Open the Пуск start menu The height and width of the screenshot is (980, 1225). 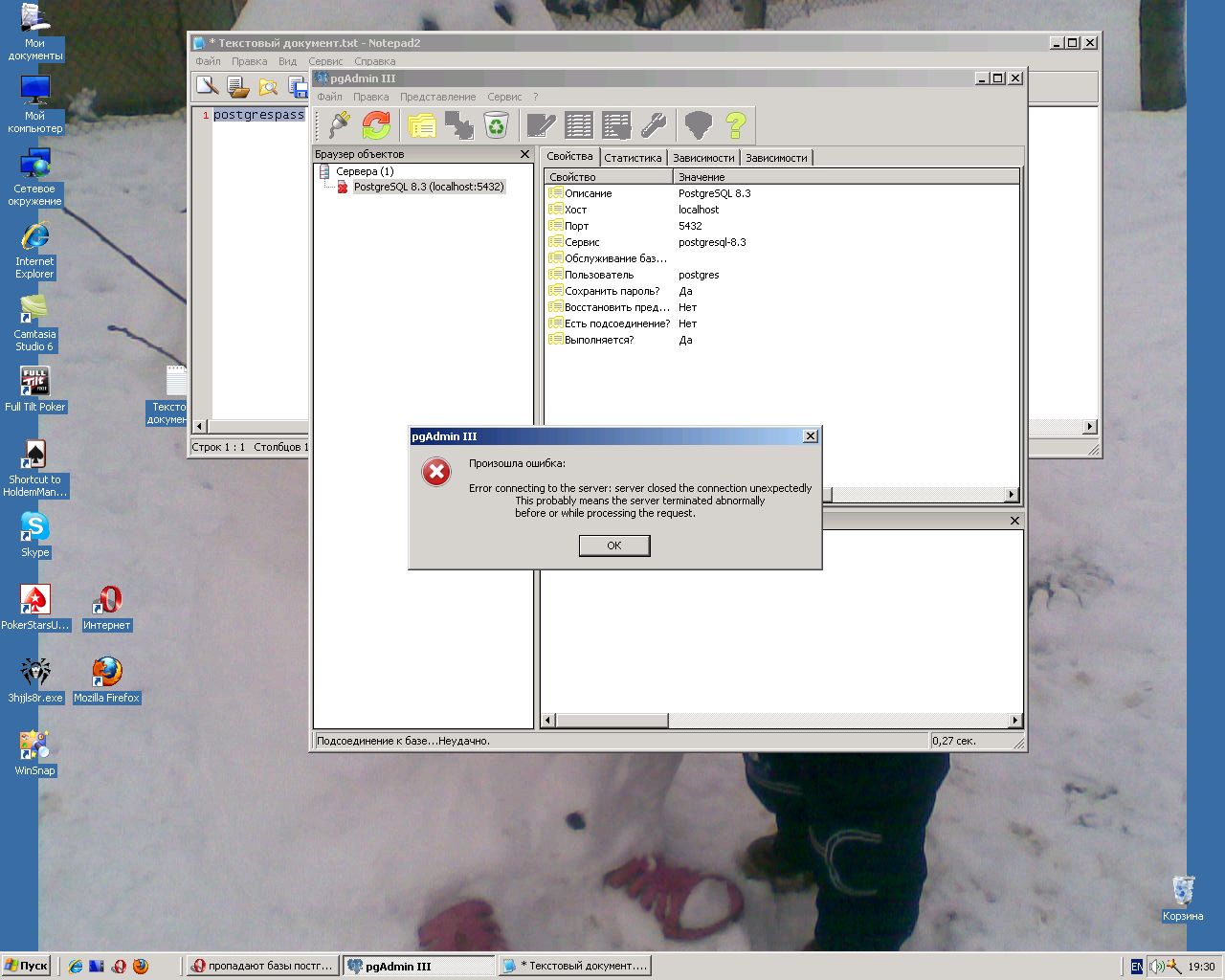click(x=26, y=966)
